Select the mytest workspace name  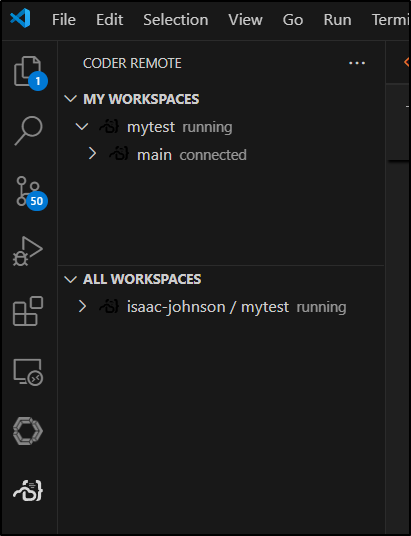tap(151, 127)
